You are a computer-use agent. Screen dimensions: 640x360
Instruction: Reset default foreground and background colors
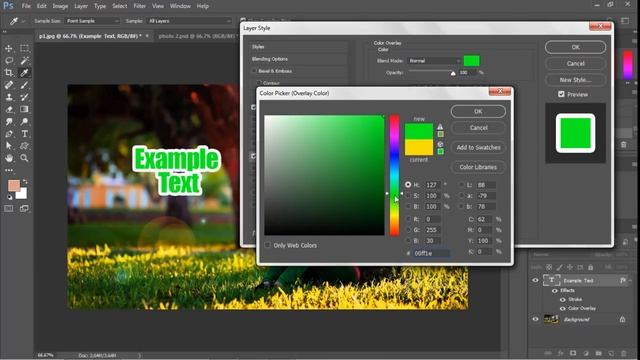[x=9, y=197]
